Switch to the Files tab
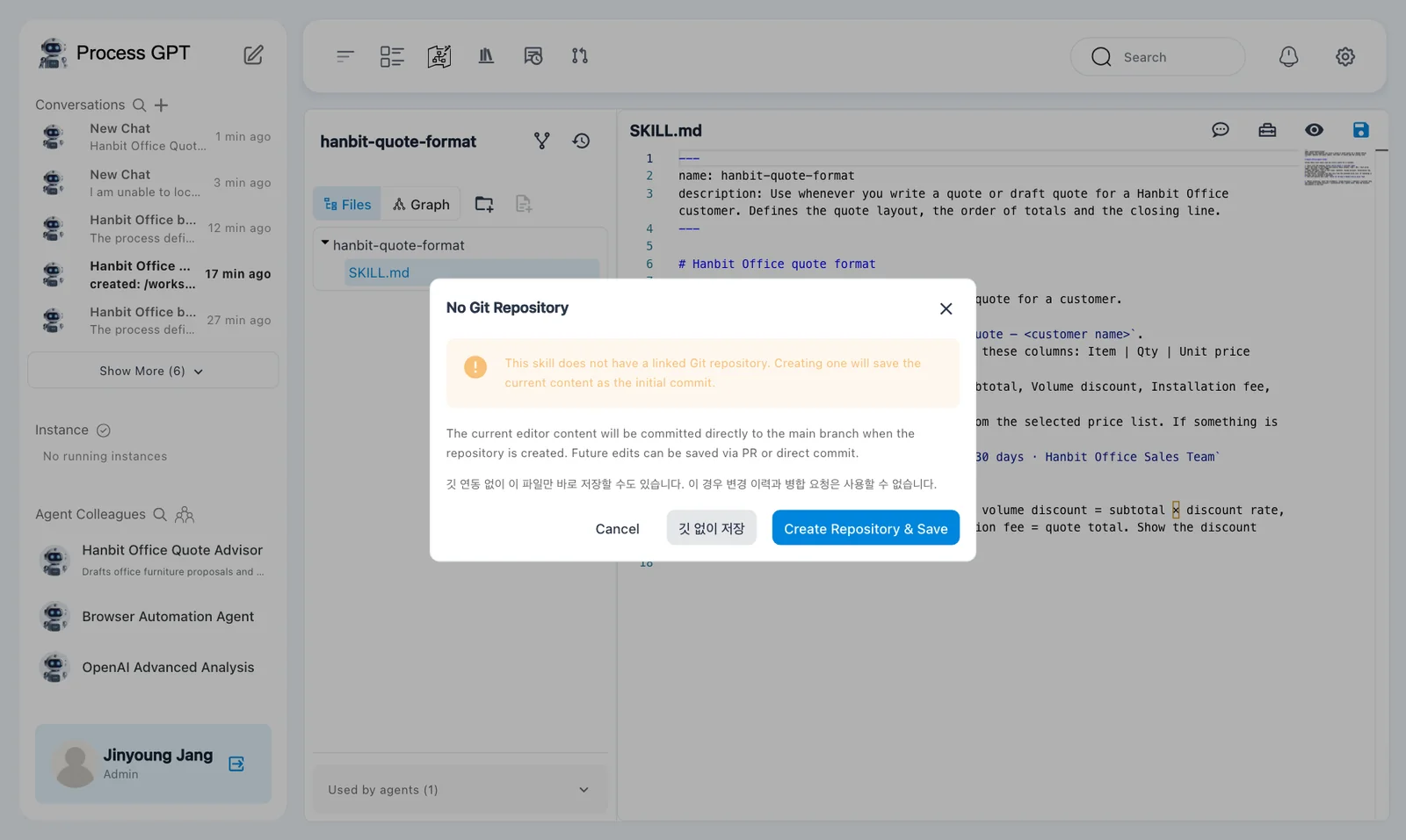 pyautogui.click(x=347, y=204)
